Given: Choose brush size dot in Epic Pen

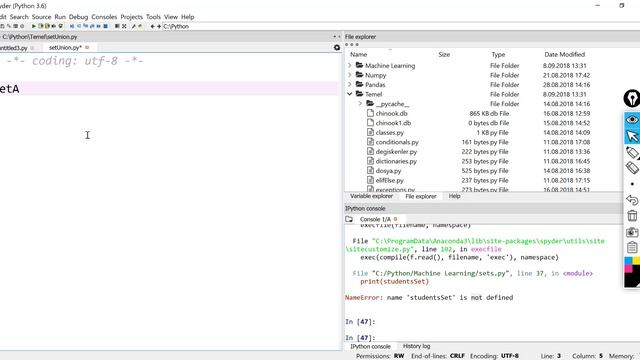Looking at the screenshot, I should (x=632, y=184).
